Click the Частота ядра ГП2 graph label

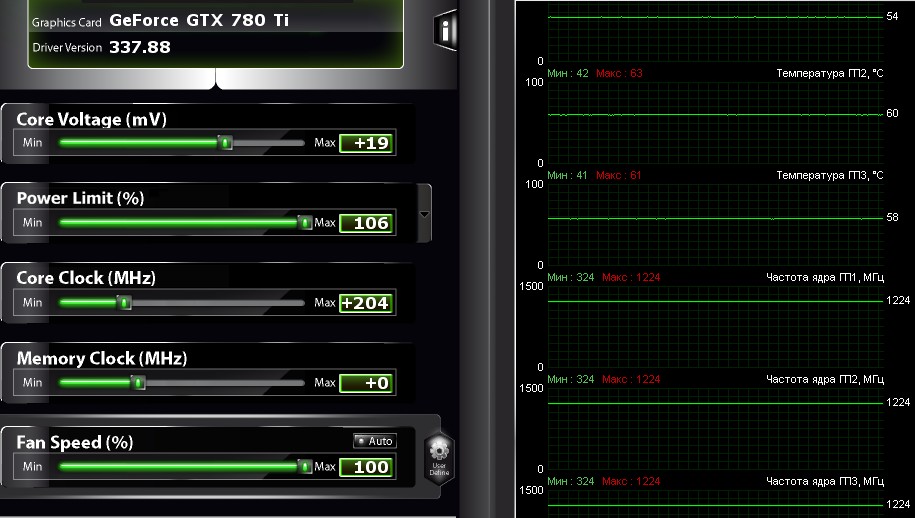point(825,380)
